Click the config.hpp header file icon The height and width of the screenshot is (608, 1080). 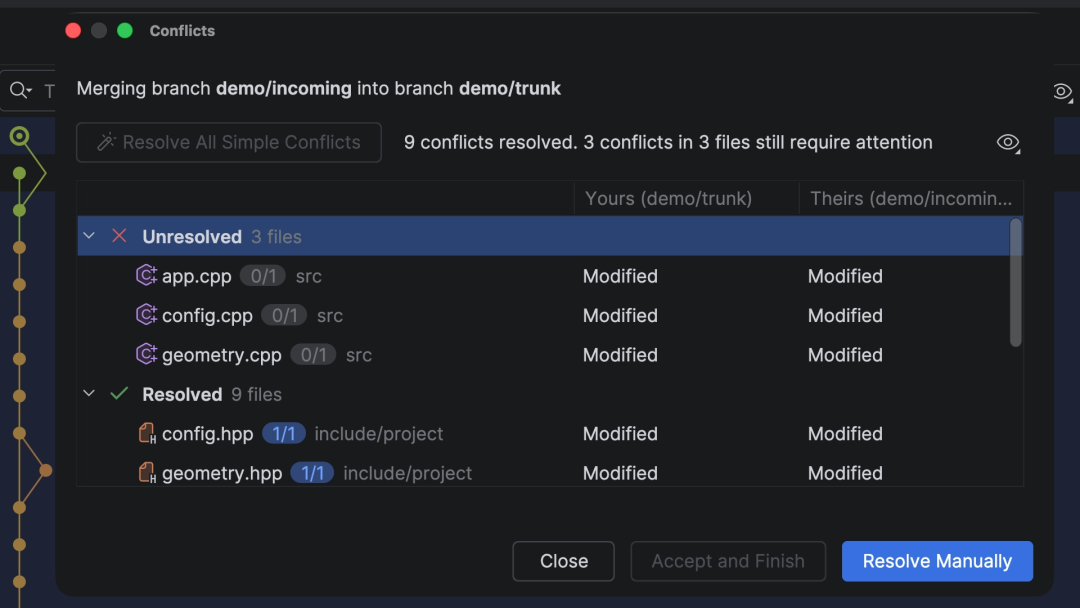[x=147, y=433]
